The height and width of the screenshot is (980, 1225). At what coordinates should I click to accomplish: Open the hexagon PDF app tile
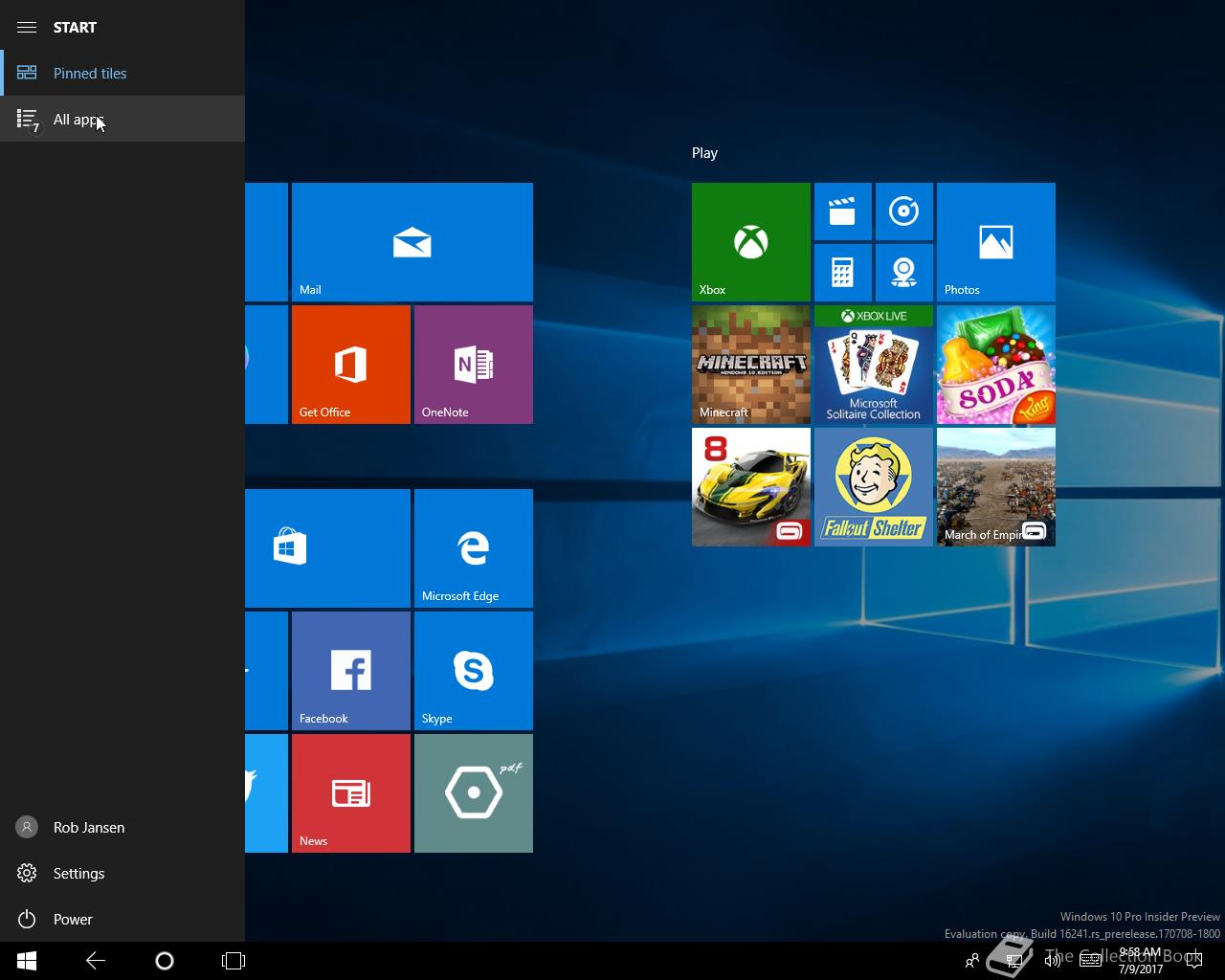(474, 793)
